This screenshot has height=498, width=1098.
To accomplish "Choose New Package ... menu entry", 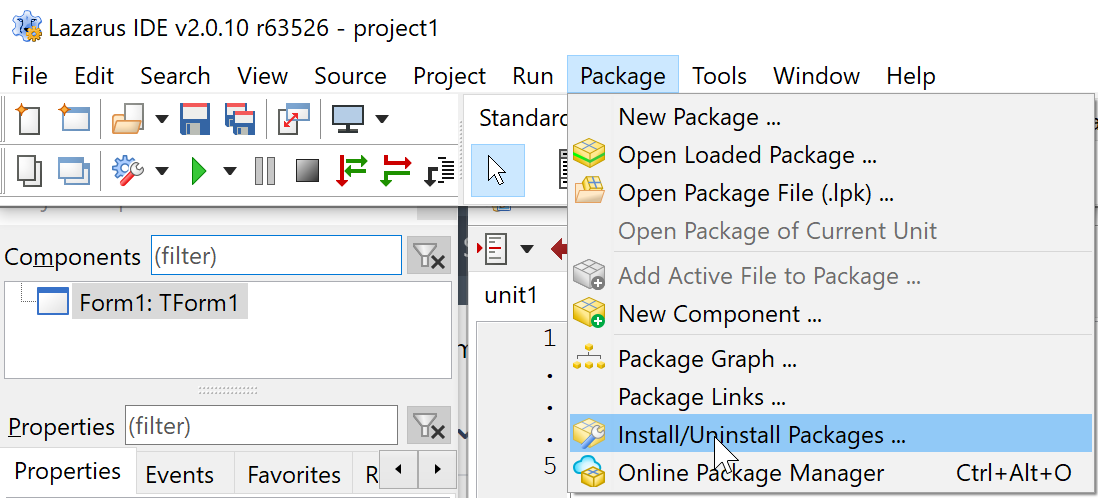I will 830,117.
